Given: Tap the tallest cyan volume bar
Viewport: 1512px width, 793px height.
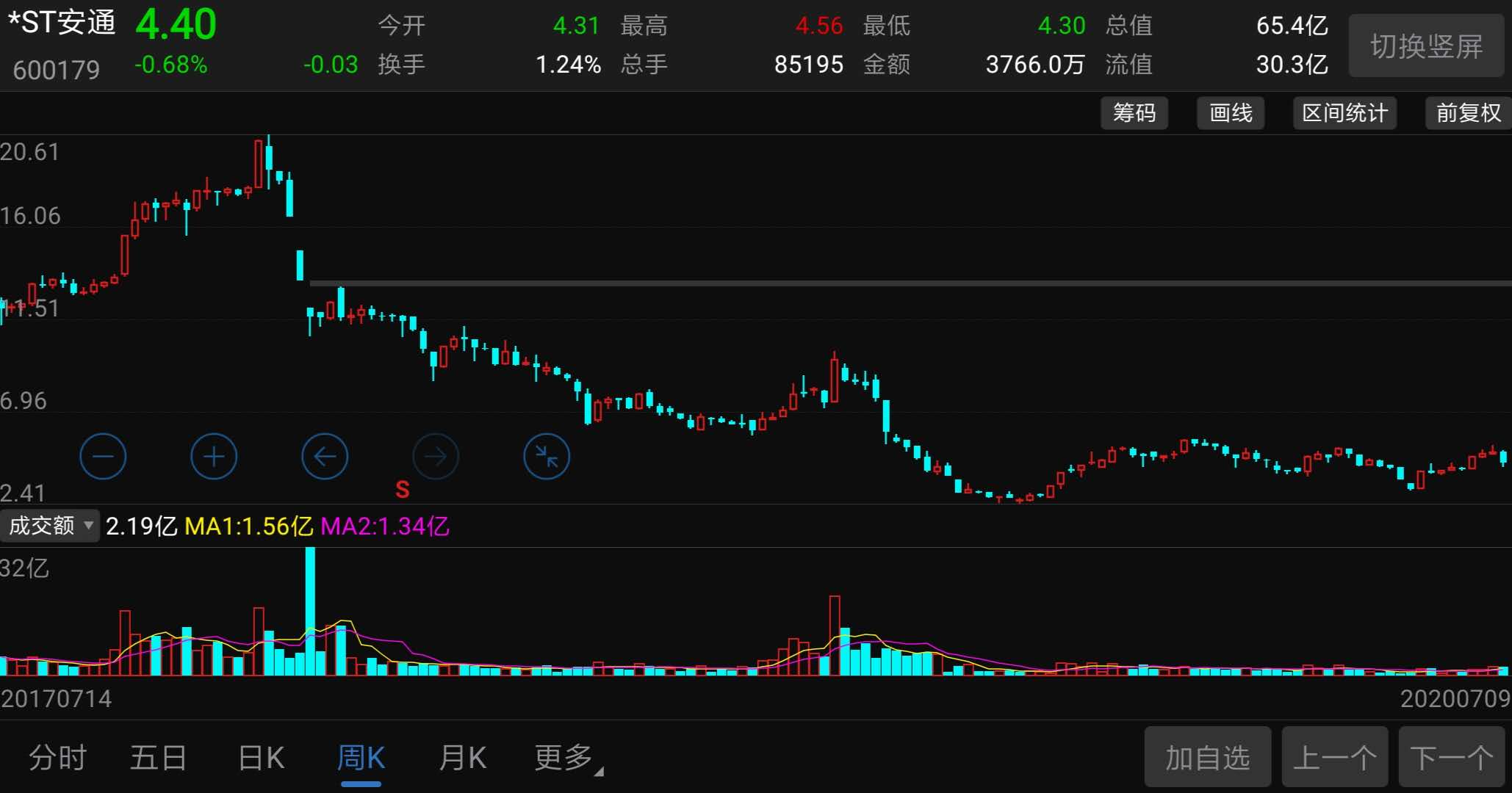Looking at the screenshot, I should 310,611.
